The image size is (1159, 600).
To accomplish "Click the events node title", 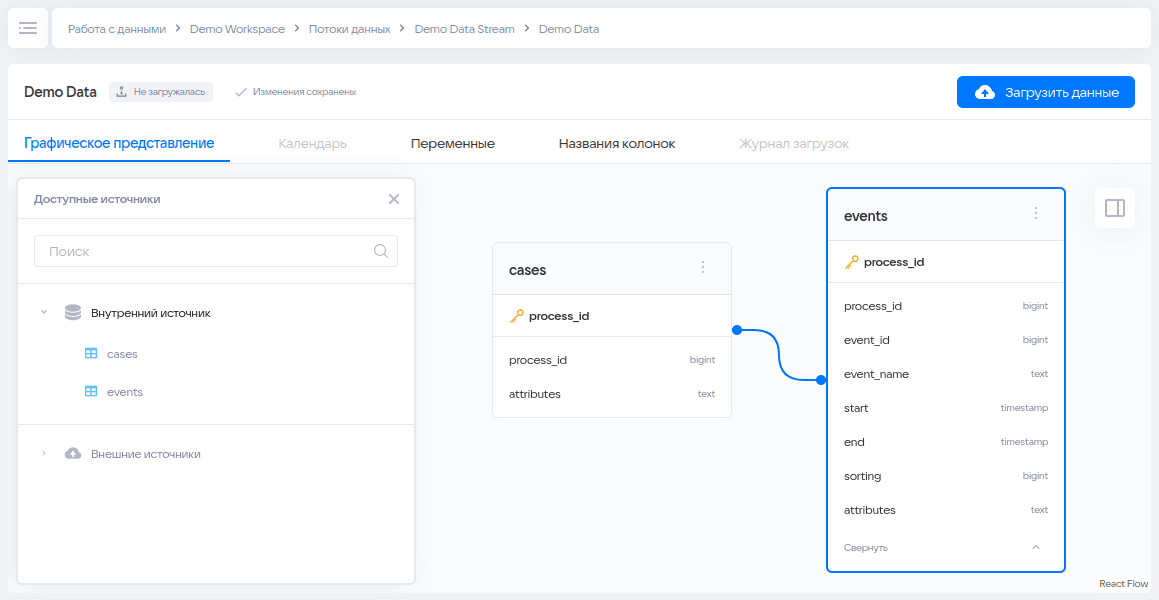I will [x=866, y=216].
